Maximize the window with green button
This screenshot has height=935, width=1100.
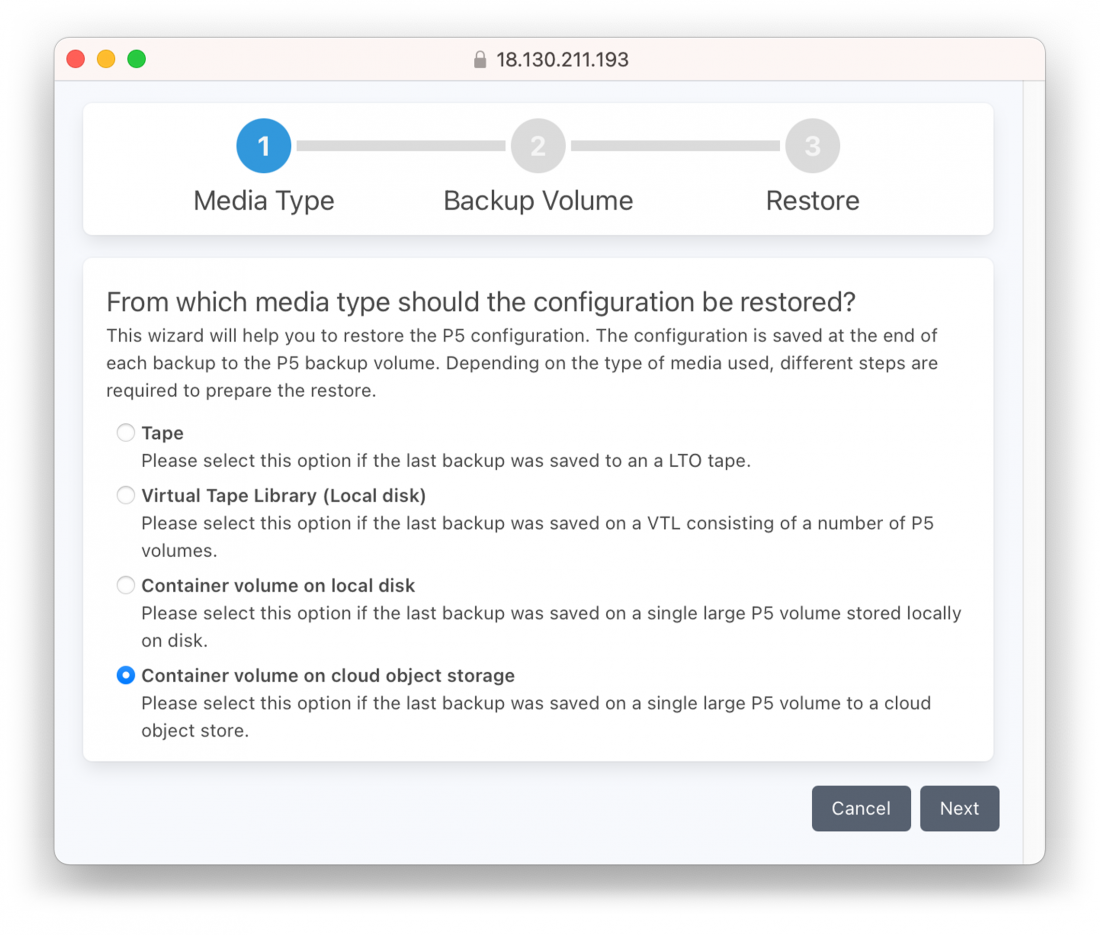click(137, 59)
